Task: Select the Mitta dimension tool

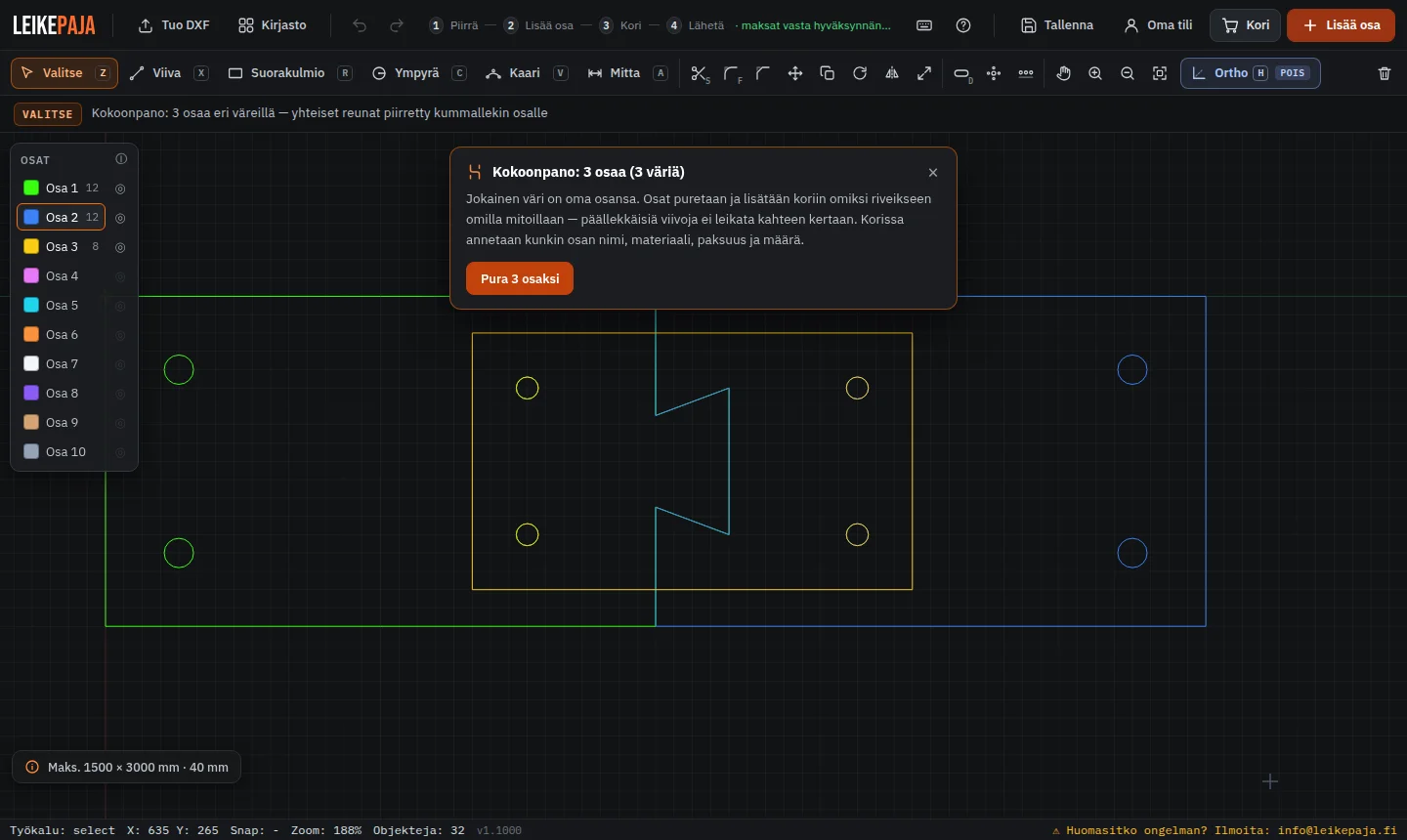Action: [626, 73]
